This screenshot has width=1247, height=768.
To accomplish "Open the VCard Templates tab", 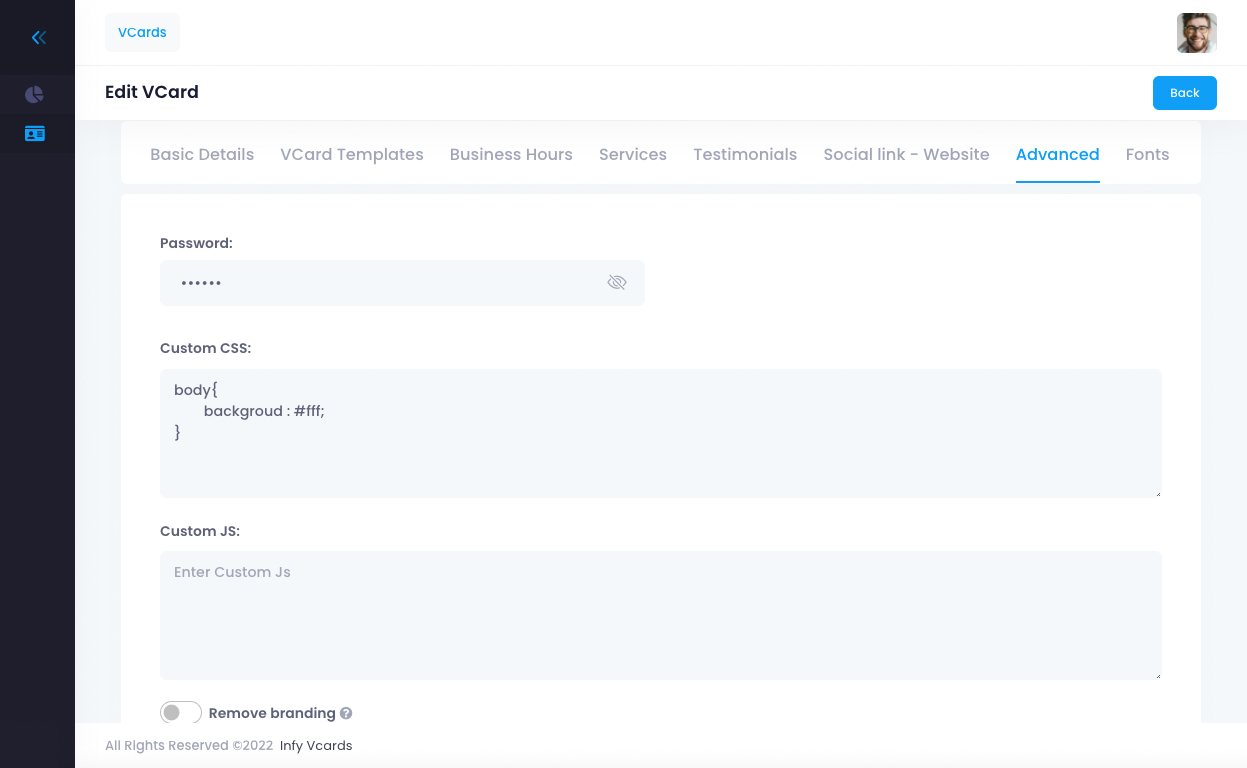I will click(x=352, y=155).
